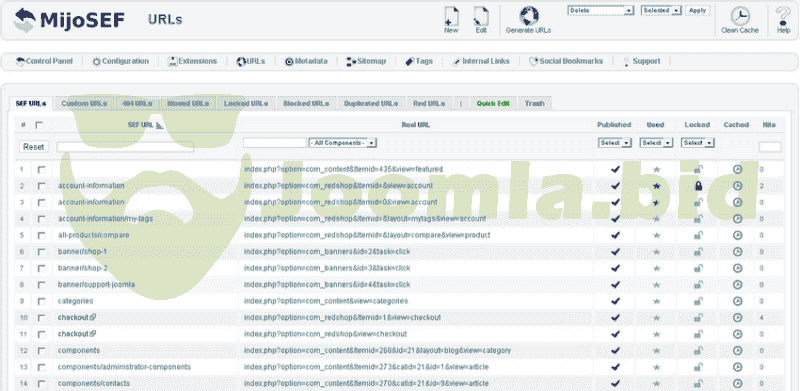Image resolution: width=800 pixels, height=391 pixels.
Task: Open the Extensions navigation item
Action: 192,61
